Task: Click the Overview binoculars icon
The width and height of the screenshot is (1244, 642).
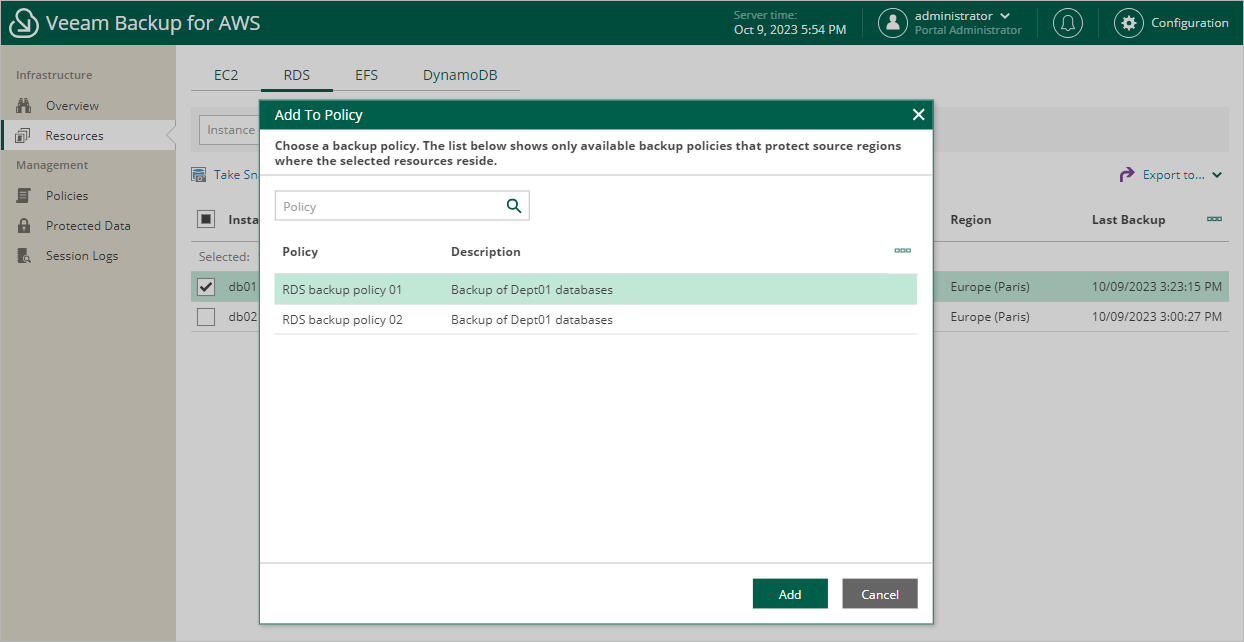Action: 25,106
